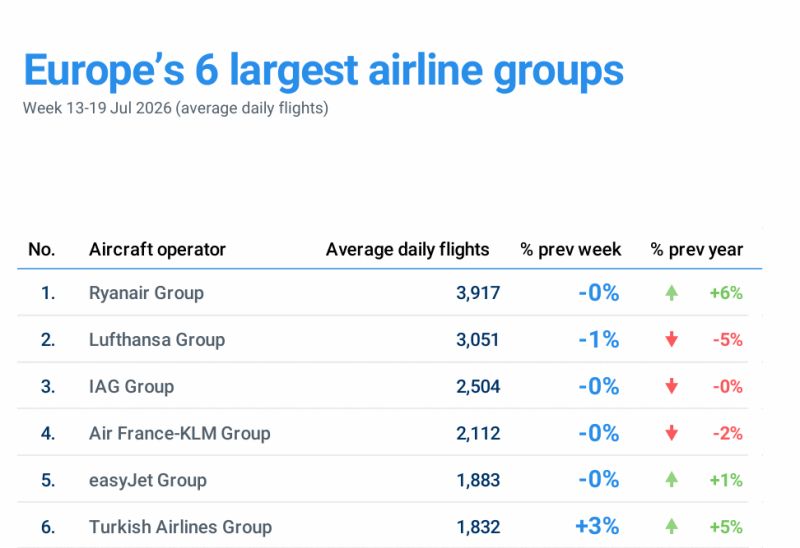Click green arrow in Turkish Airlines row
Screen dimensions: 800x548
click(x=671, y=527)
